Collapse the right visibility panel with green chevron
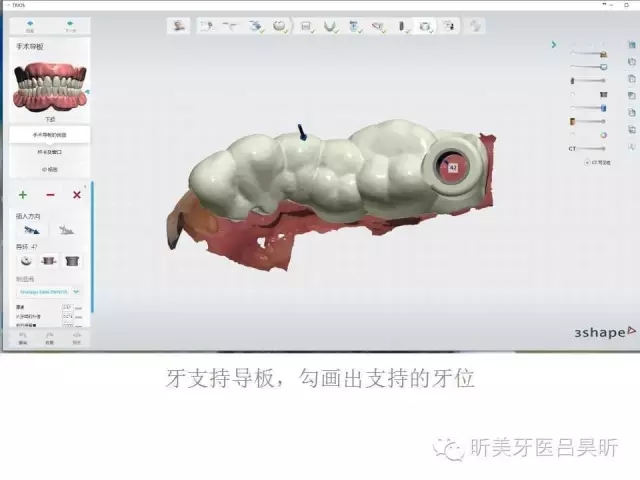640x480 pixels. coord(553,45)
